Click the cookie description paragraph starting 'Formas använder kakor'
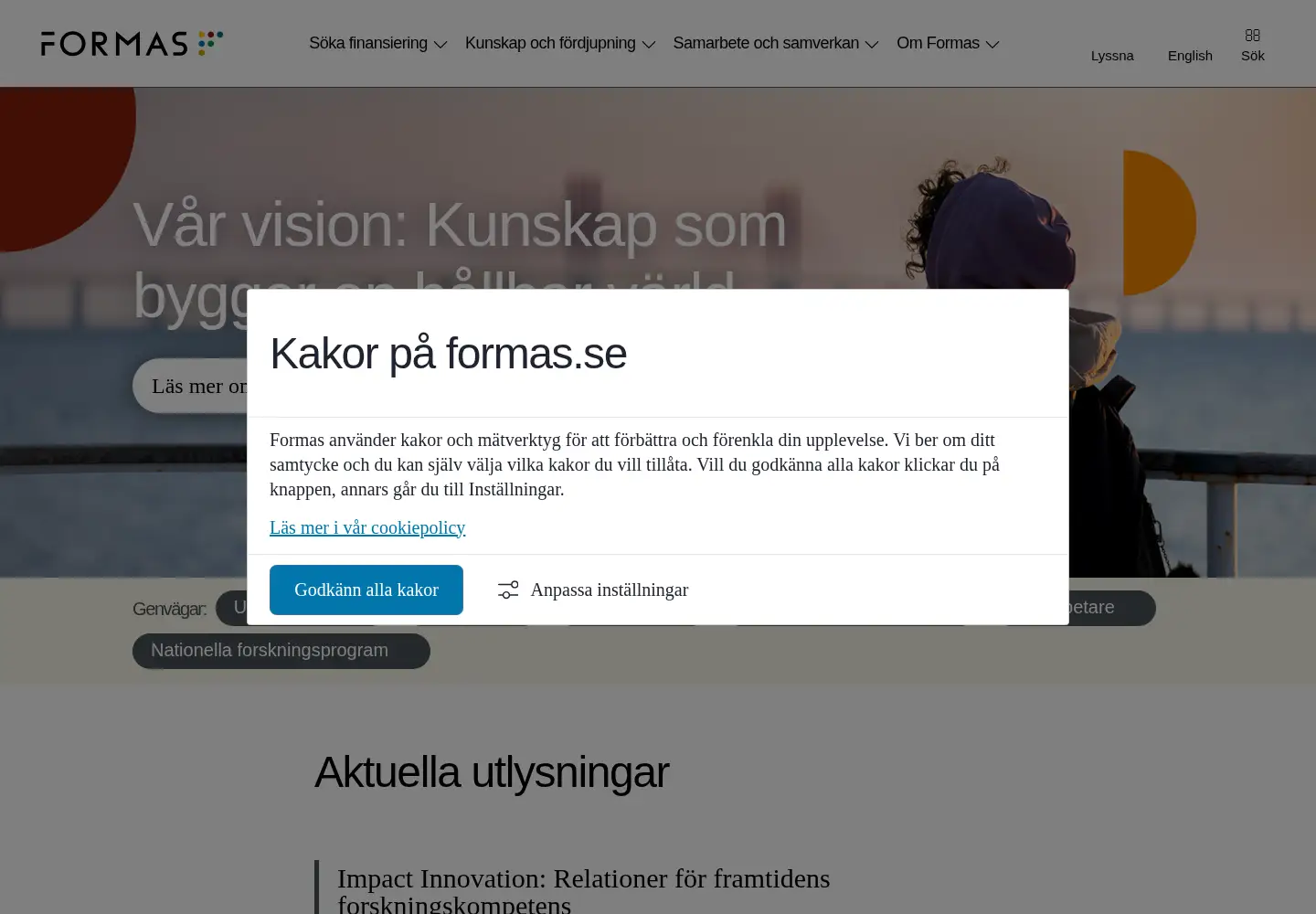The width and height of the screenshot is (1316, 914). [634, 464]
